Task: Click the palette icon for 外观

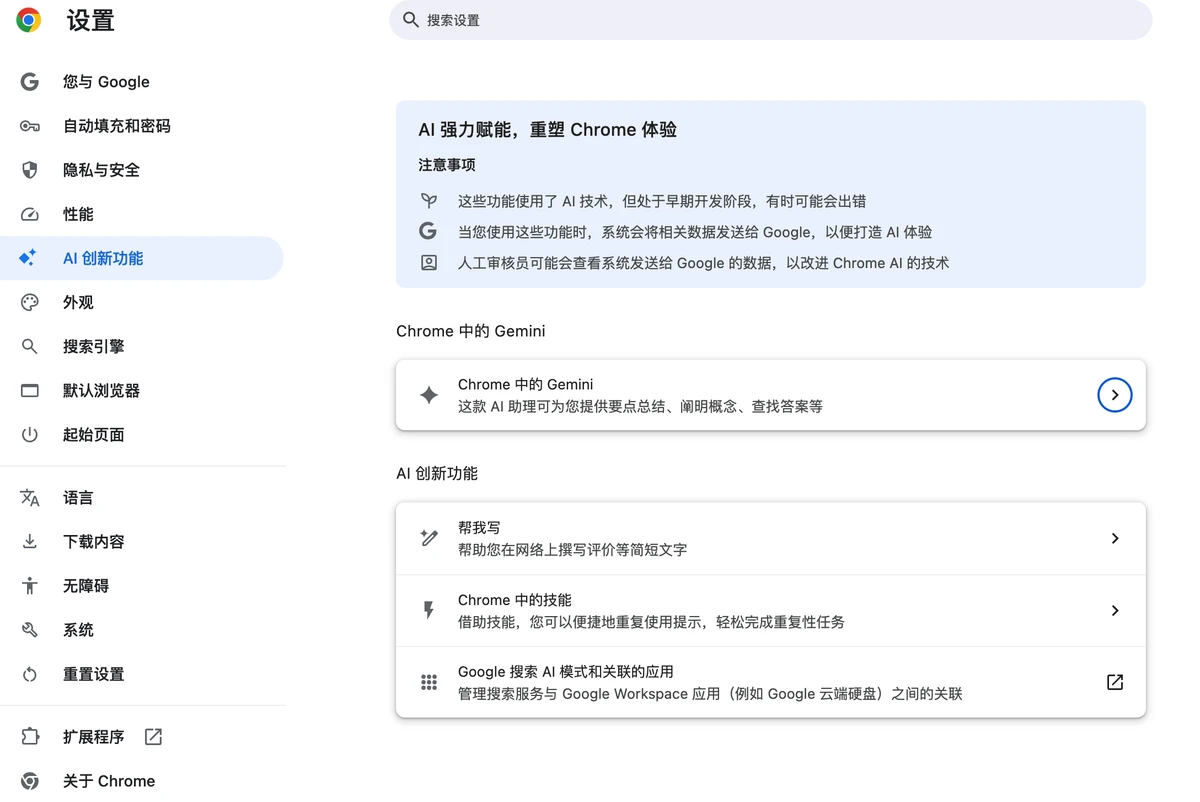Action: 30,302
